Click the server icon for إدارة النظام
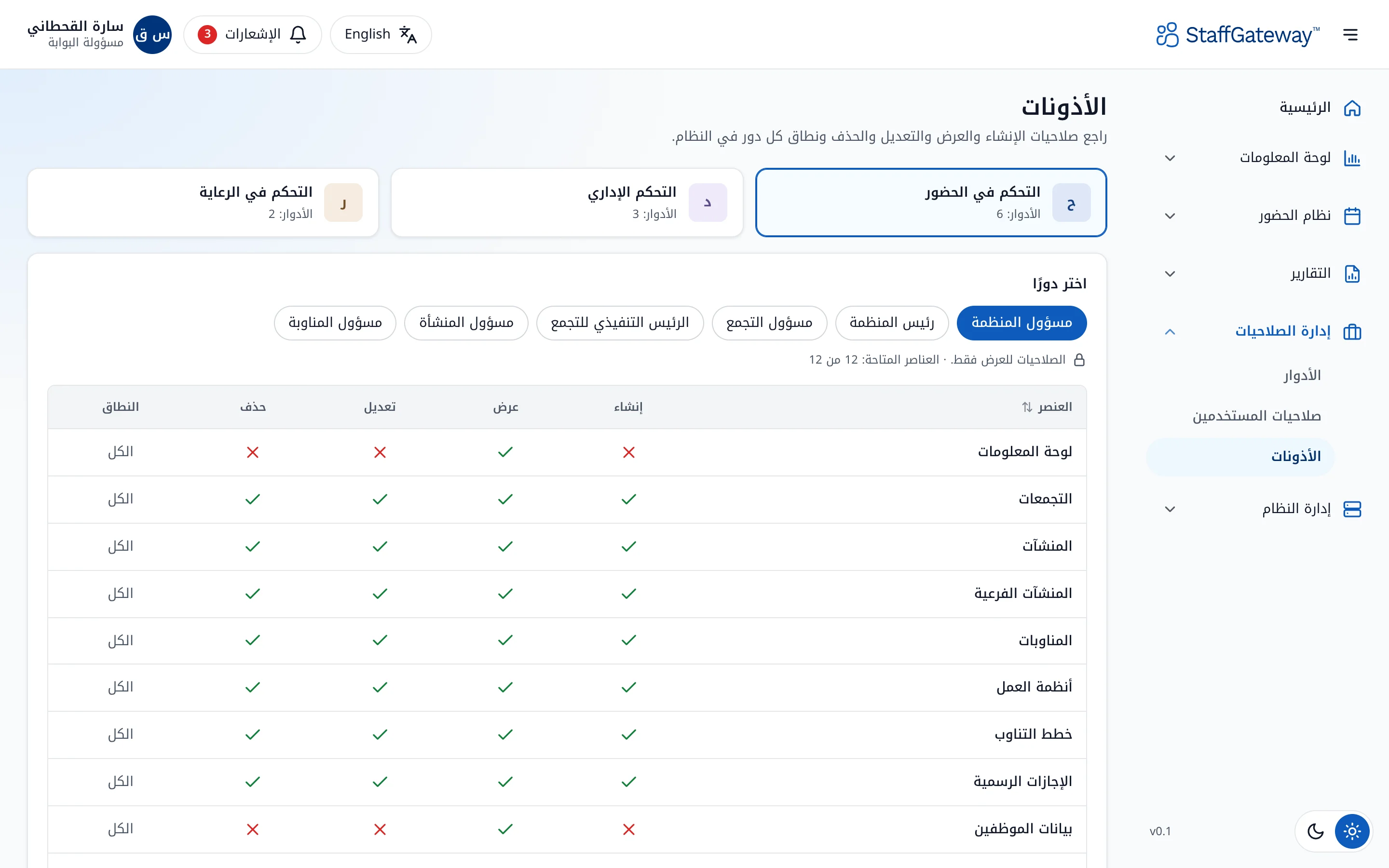Screen dimensions: 1389x868 coord(1352,509)
